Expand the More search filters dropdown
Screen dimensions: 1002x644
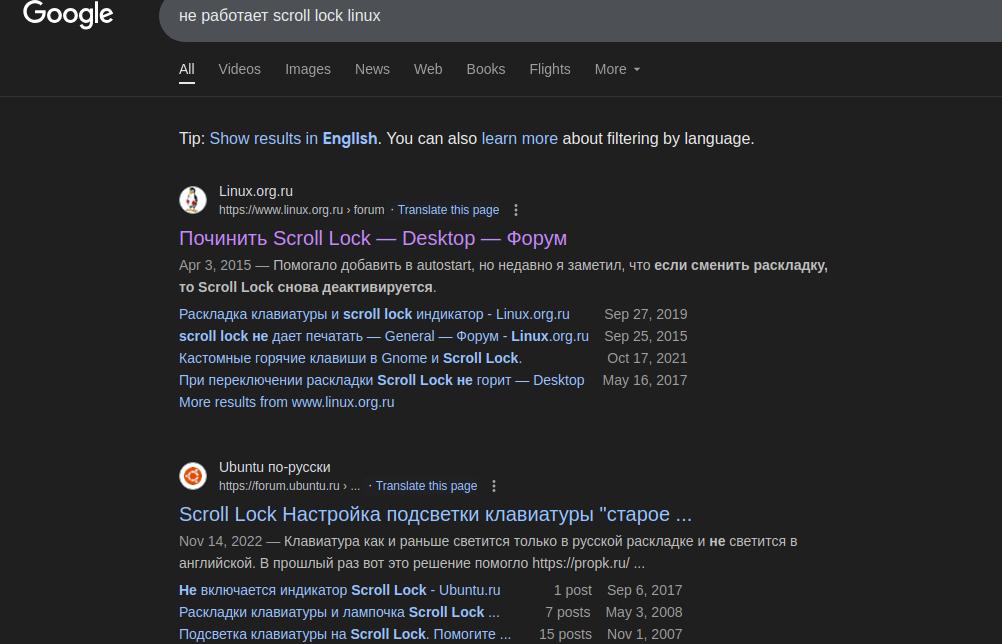click(617, 69)
